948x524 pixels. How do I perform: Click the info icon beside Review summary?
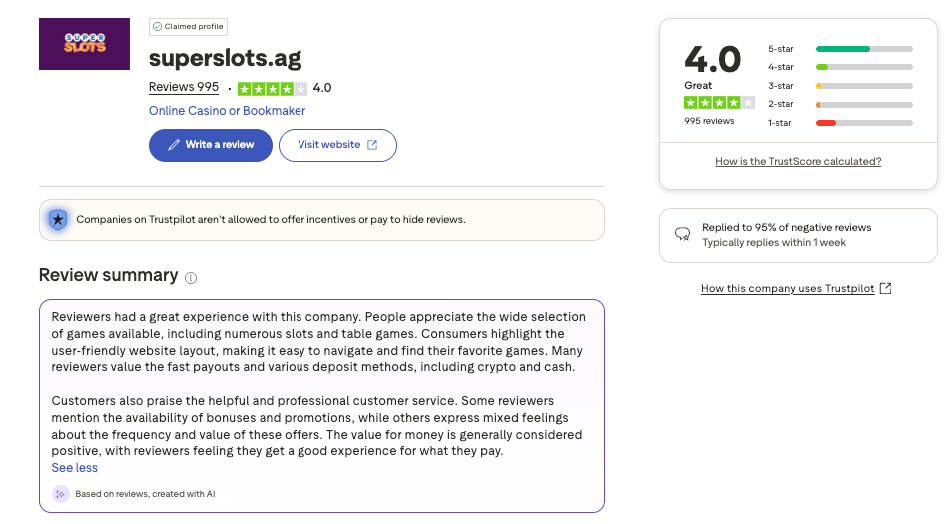[x=191, y=278]
